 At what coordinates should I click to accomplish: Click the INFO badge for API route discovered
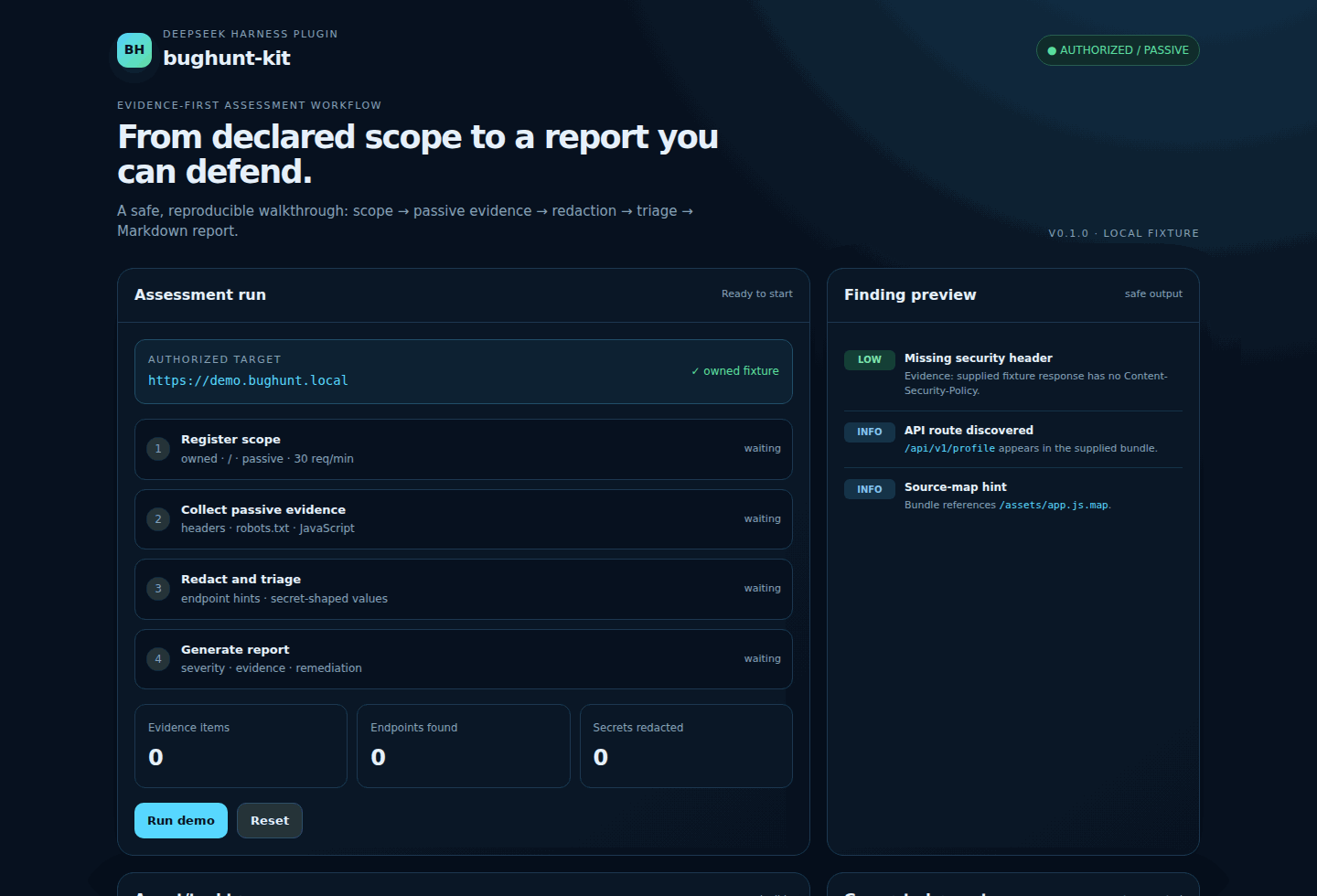[869, 432]
